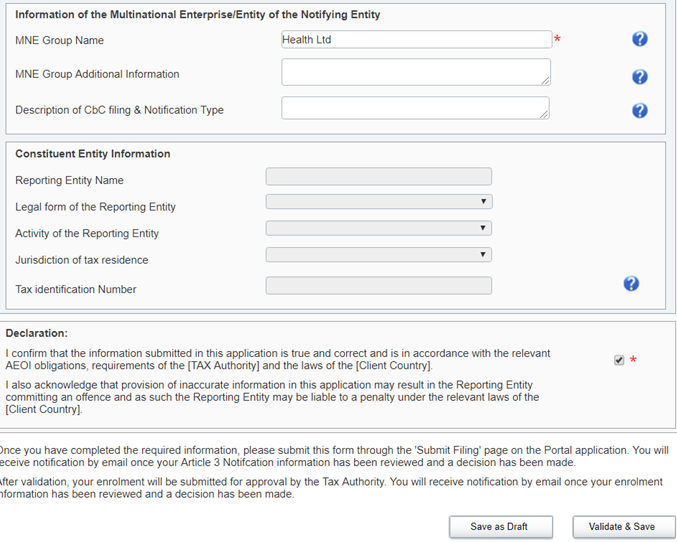The image size is (677, 542).
Task: Click into MNE Group Additional Information textbox
Action: (414, 72)
